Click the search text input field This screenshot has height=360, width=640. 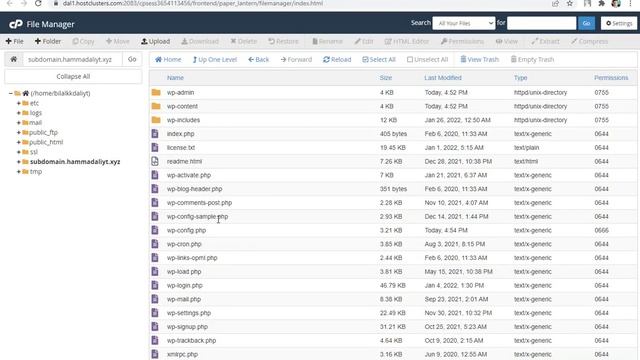coord(542,23)
